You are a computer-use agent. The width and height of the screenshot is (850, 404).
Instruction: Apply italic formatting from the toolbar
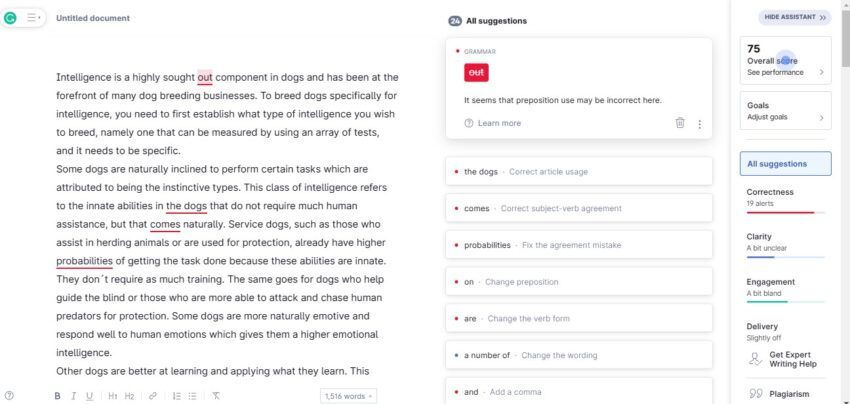coord(73,396)
